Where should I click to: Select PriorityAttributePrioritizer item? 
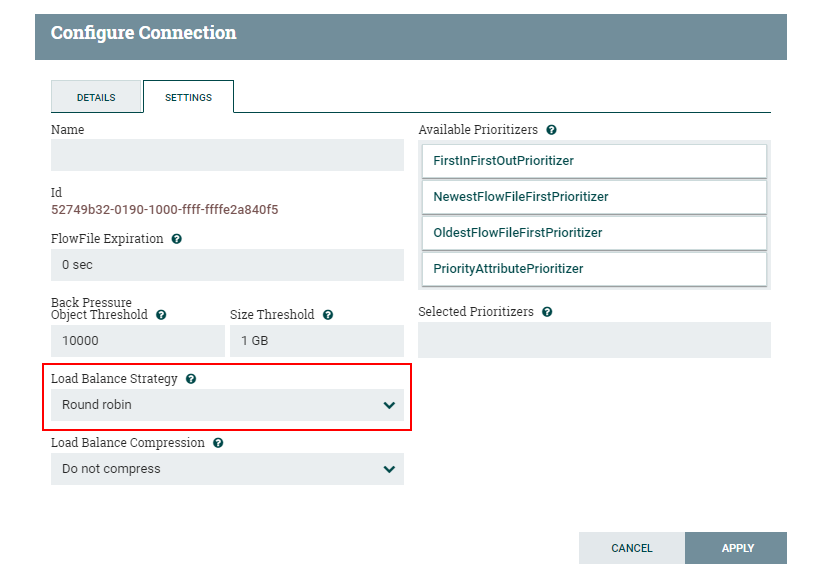pyautogui.click(x=594, y=269)
